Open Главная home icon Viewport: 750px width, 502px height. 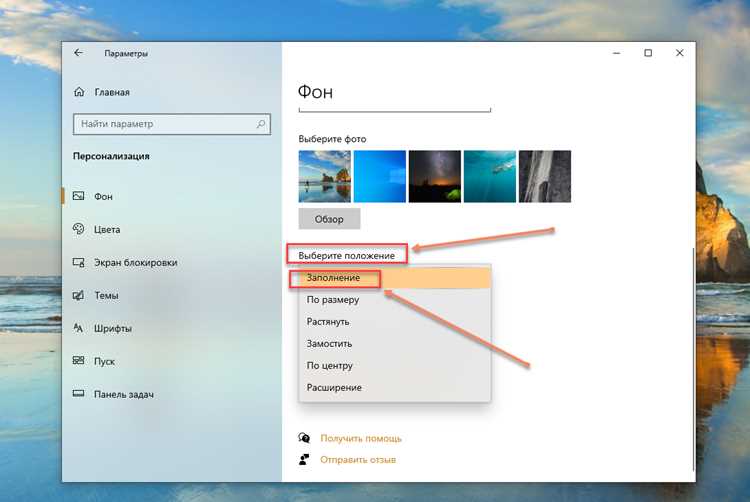[79, 92]
